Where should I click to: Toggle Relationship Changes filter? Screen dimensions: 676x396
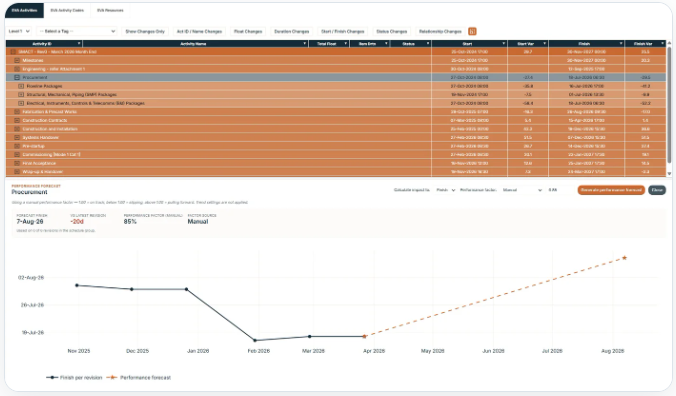[x=440, y=31]
